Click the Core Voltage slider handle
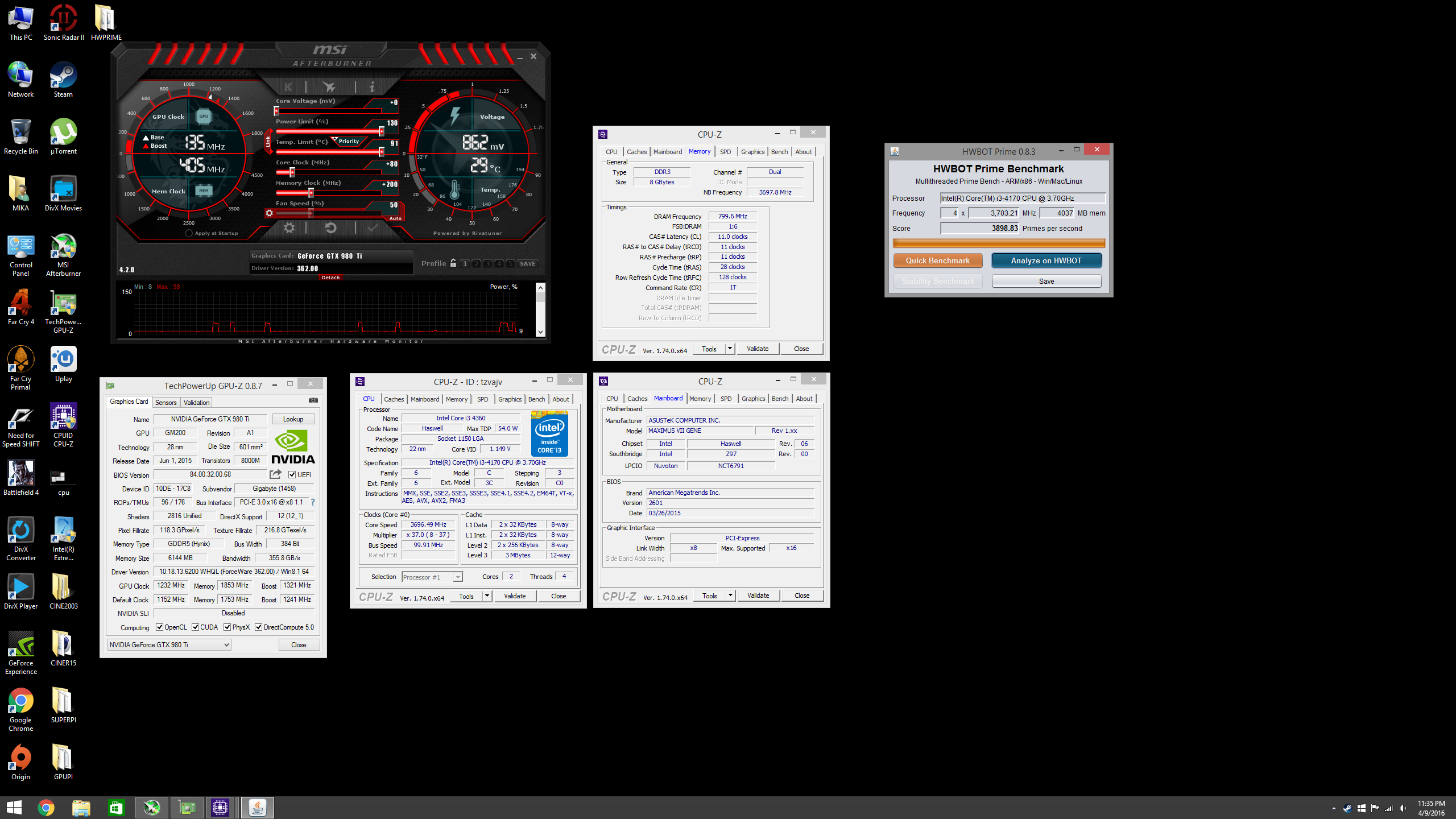Image resolution: width=1456 pixels, height=819 pixels. click(277, 111)
